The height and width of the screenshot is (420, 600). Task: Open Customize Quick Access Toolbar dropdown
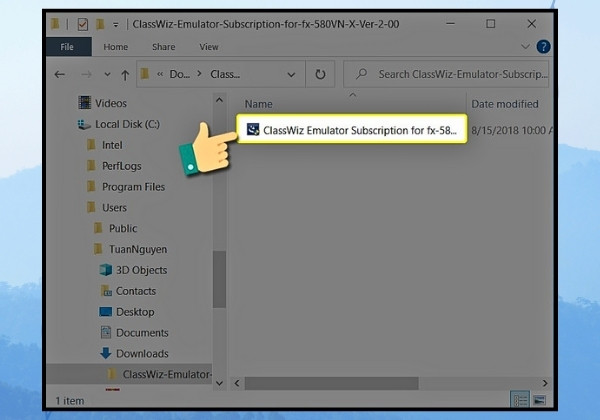(116, 25)
